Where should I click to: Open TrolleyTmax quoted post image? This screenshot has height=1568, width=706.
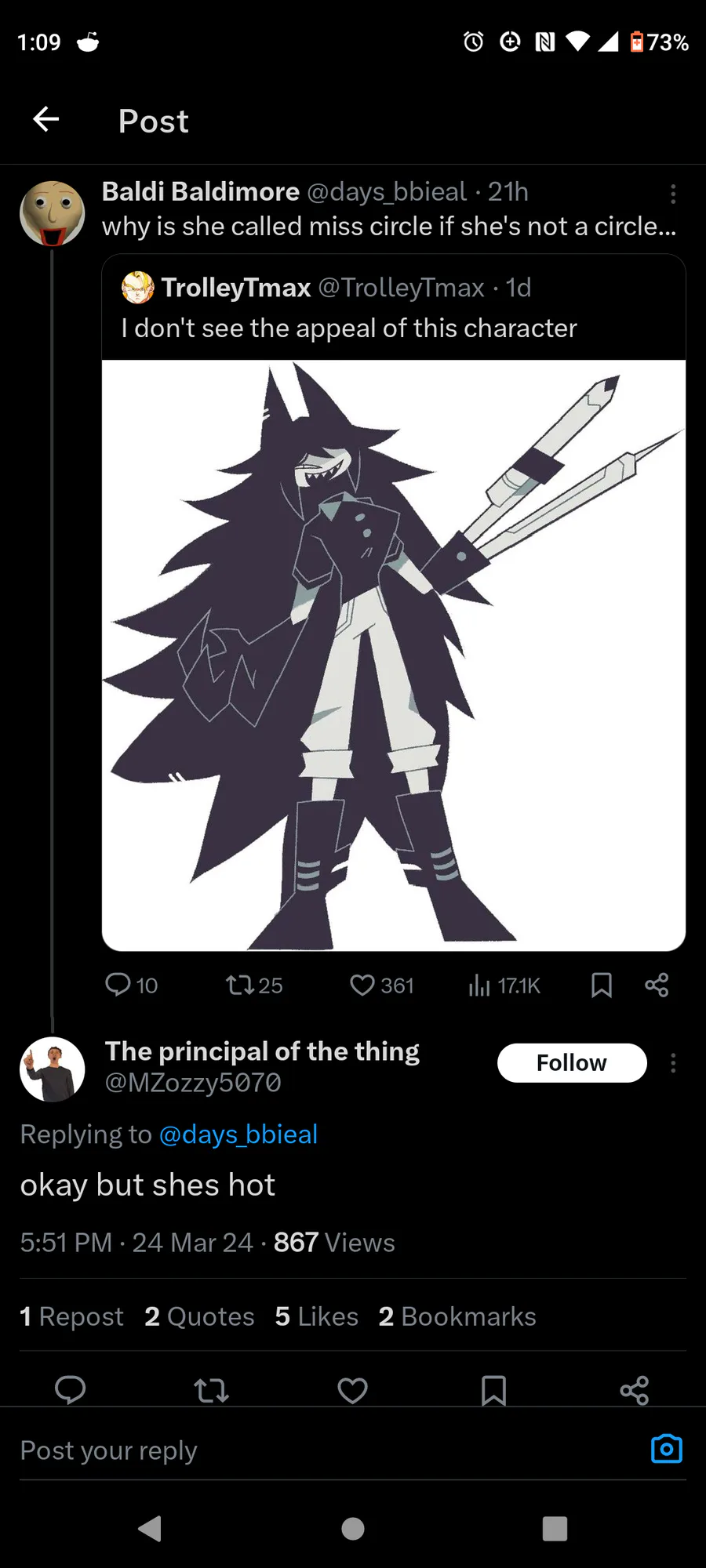pos(394,655)
